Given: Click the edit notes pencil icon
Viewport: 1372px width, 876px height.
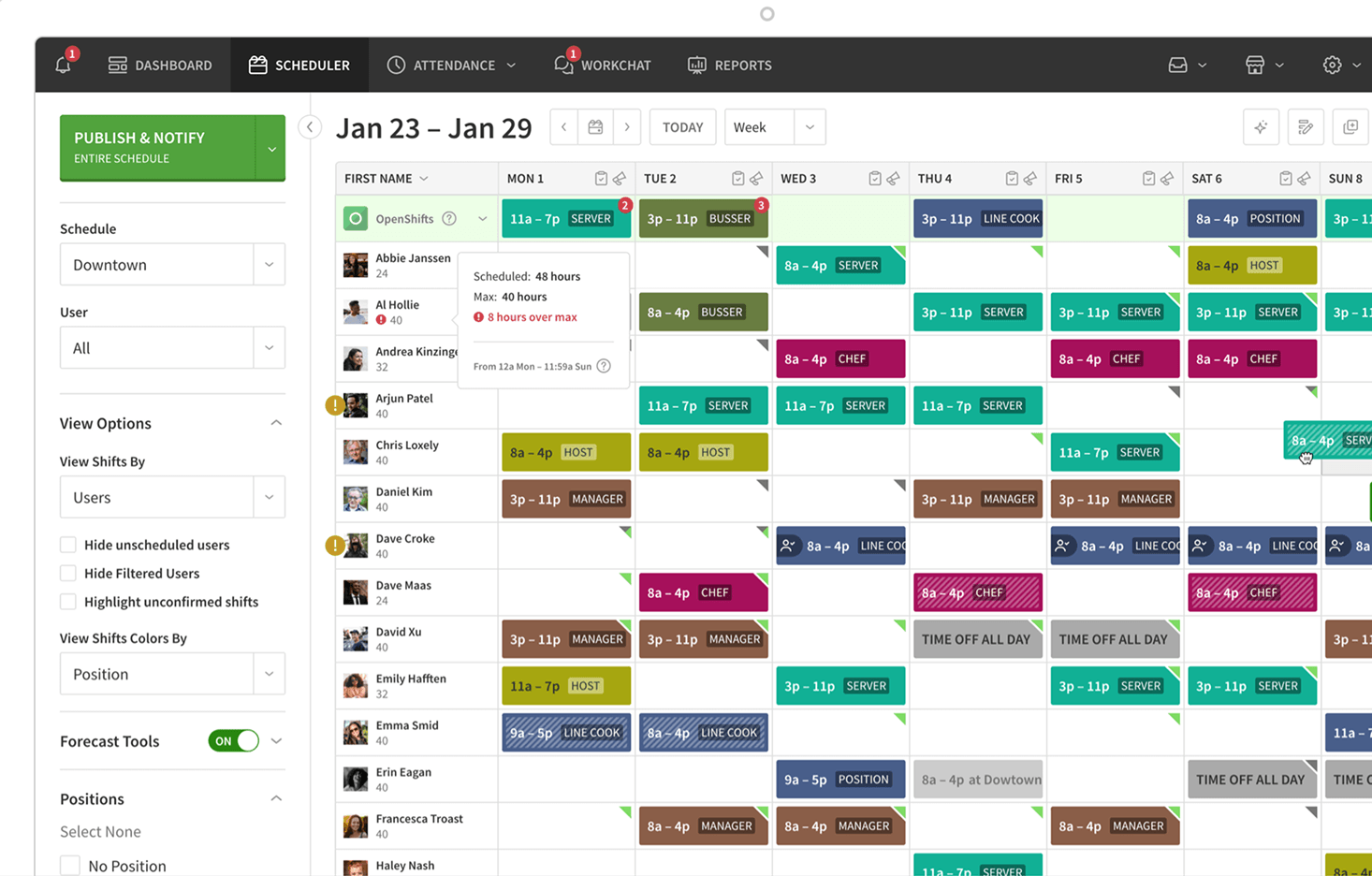Looking at the screenshot, I should 1306,127.
